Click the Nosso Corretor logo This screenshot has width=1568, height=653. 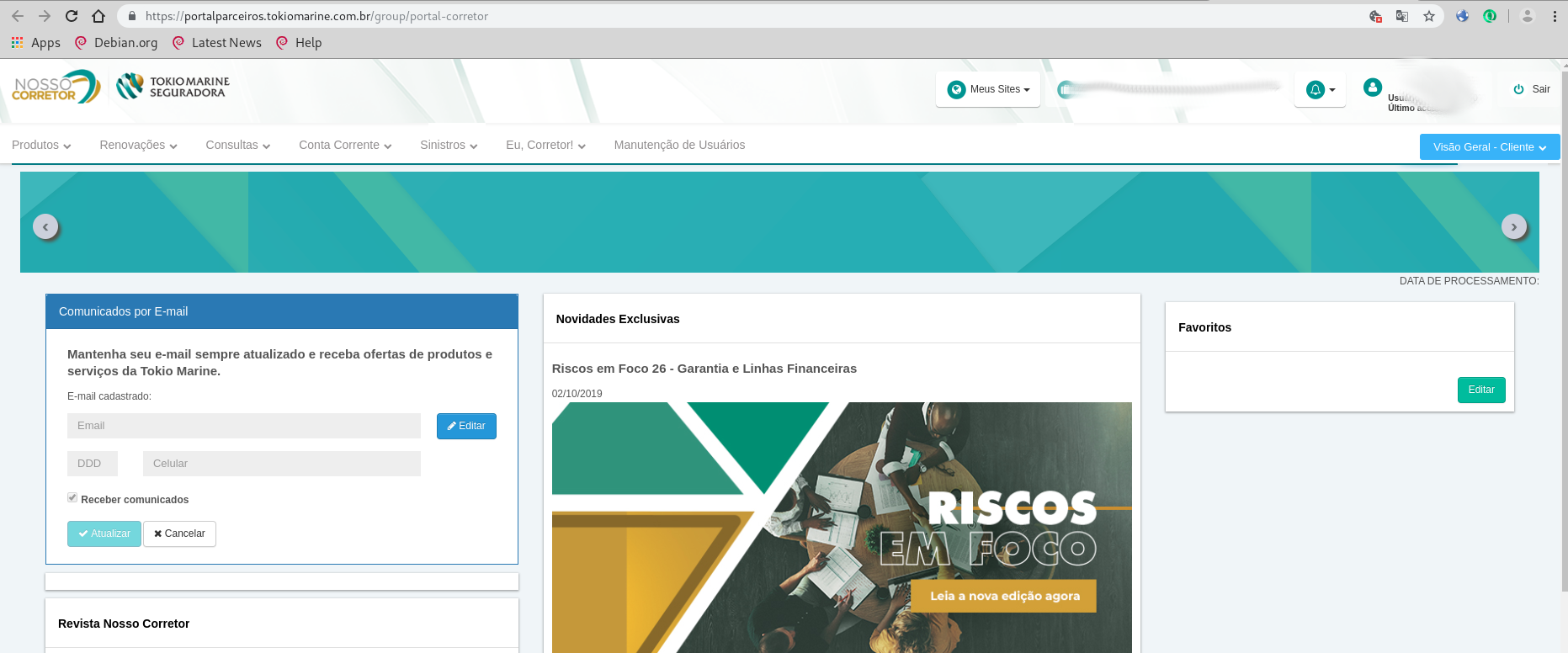[56, 87]
